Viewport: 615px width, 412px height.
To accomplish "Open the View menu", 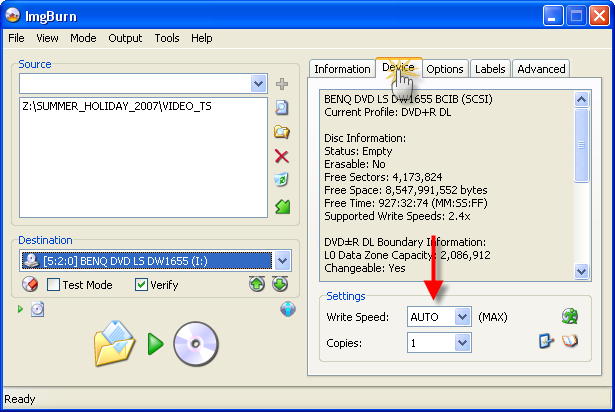I will (x=47, y=38).
